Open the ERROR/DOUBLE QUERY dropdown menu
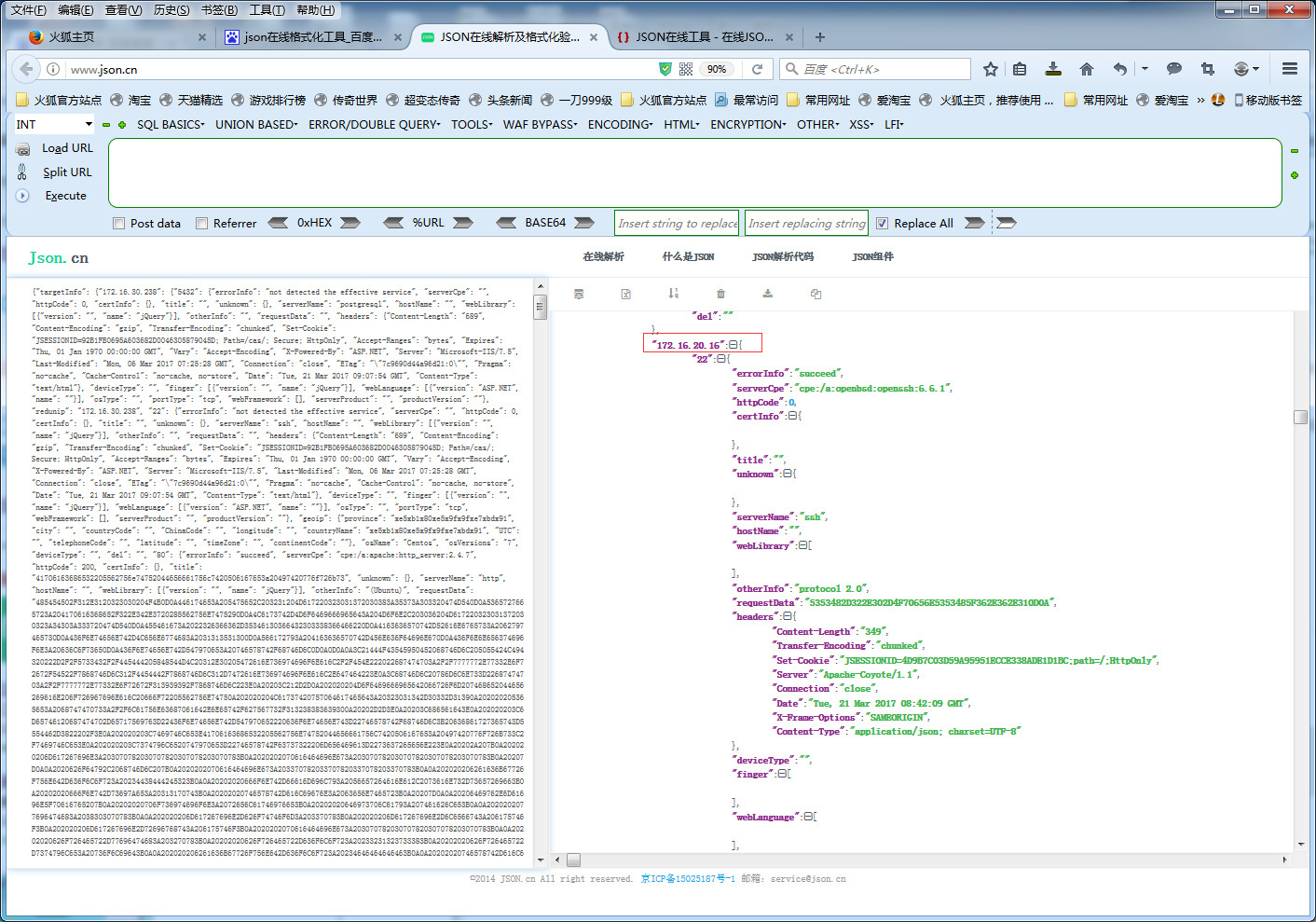This screenshot has width=1316, height=922. 375,125
